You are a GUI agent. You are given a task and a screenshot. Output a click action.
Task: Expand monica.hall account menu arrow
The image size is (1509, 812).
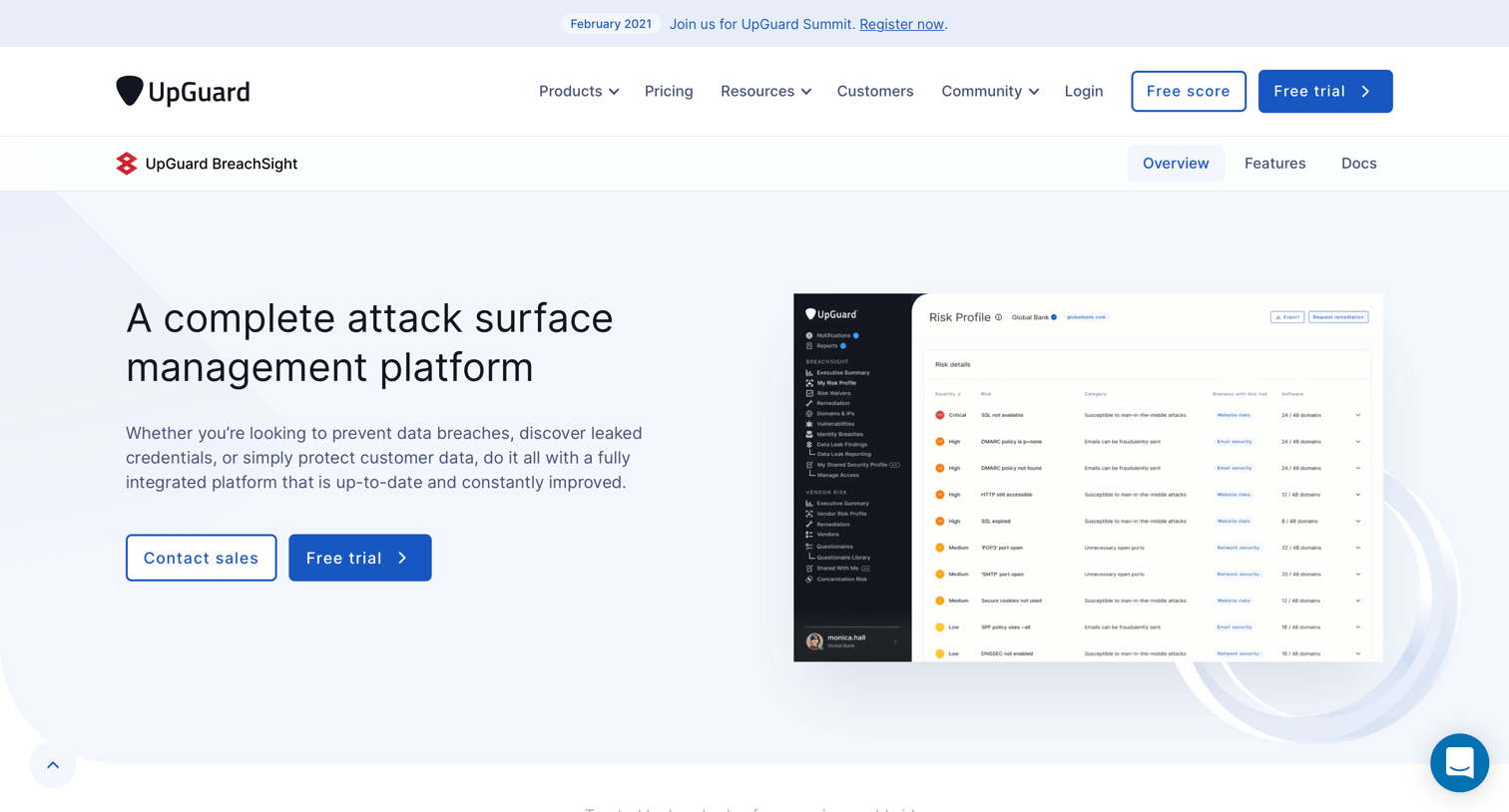point(895,641)
